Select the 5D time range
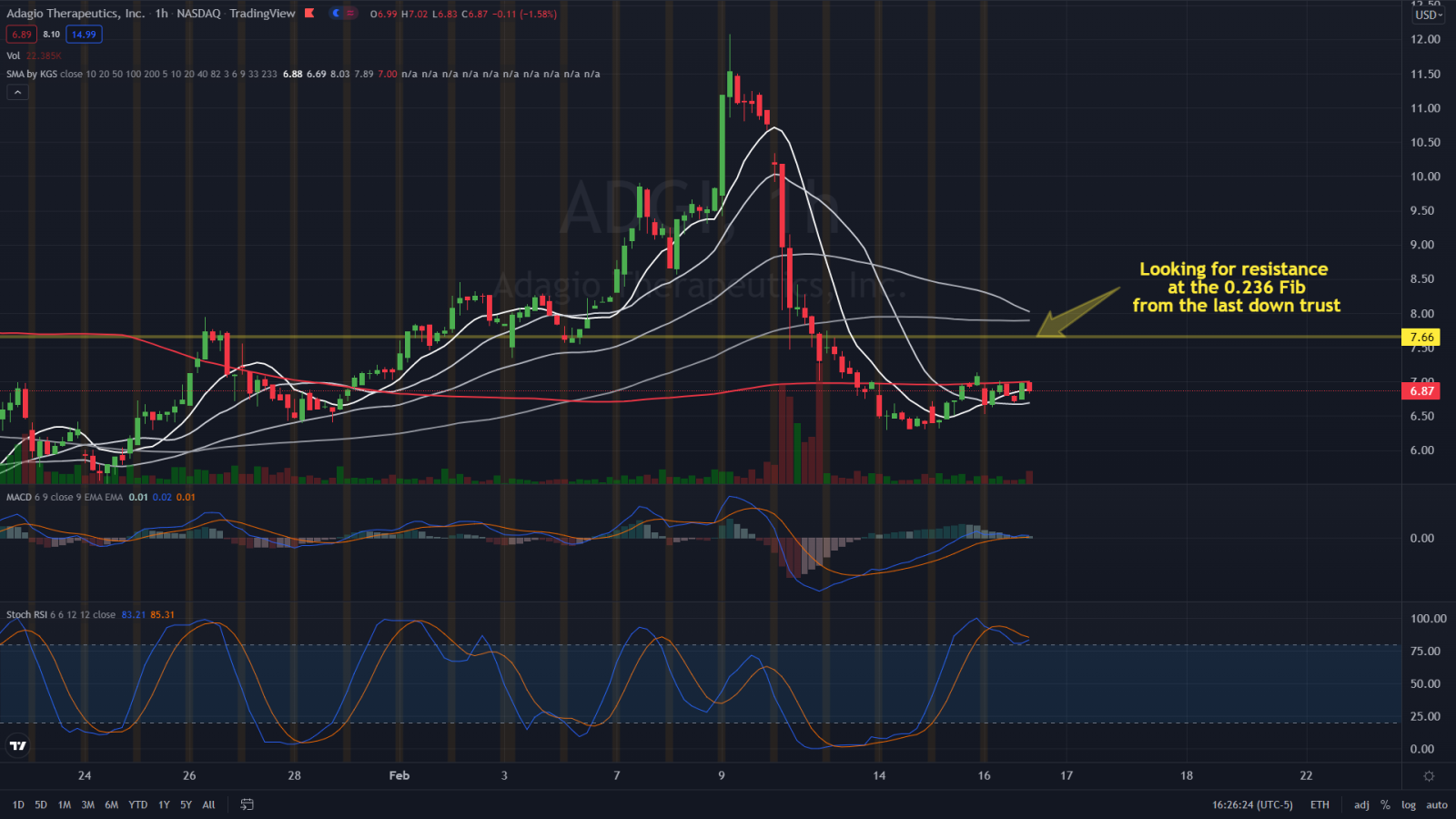Screen dimensions: 1456x819 click(x=41, y=804)
